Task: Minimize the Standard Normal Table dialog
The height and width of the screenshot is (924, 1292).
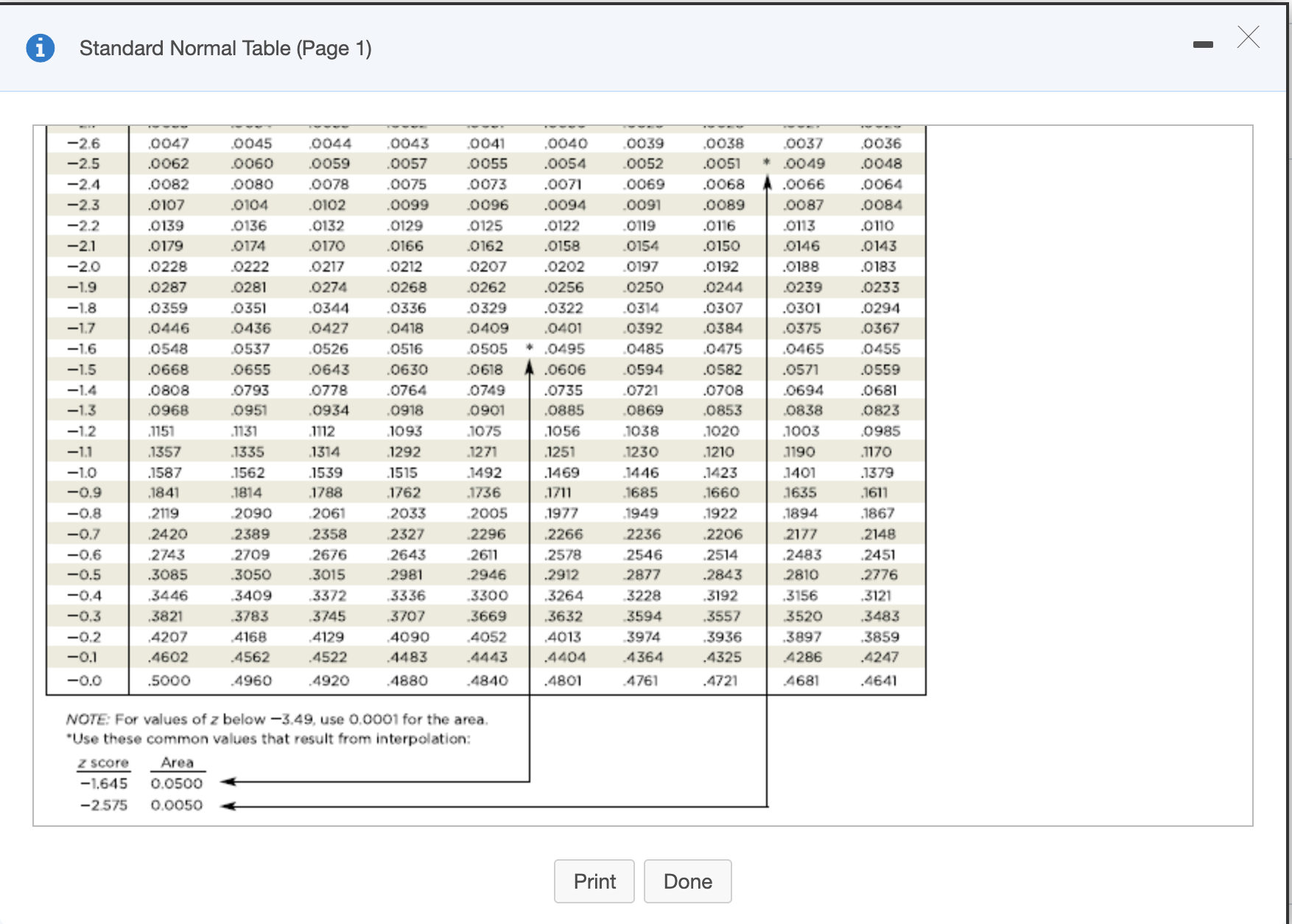Action: point(1203,45)
